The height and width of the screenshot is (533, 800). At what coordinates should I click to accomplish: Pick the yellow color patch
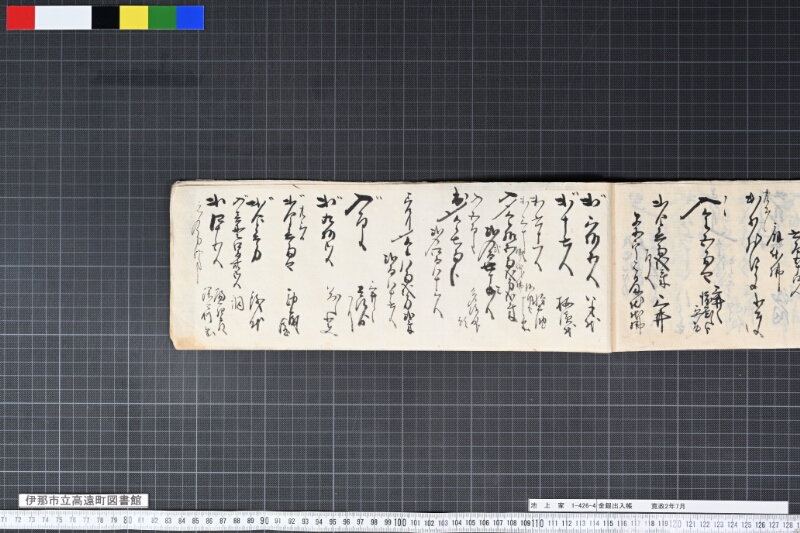(x=134, y=17)
